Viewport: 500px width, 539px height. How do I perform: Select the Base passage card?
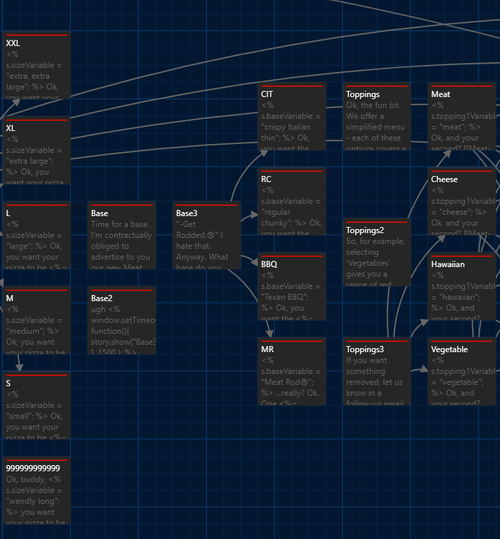click(122, 235)
